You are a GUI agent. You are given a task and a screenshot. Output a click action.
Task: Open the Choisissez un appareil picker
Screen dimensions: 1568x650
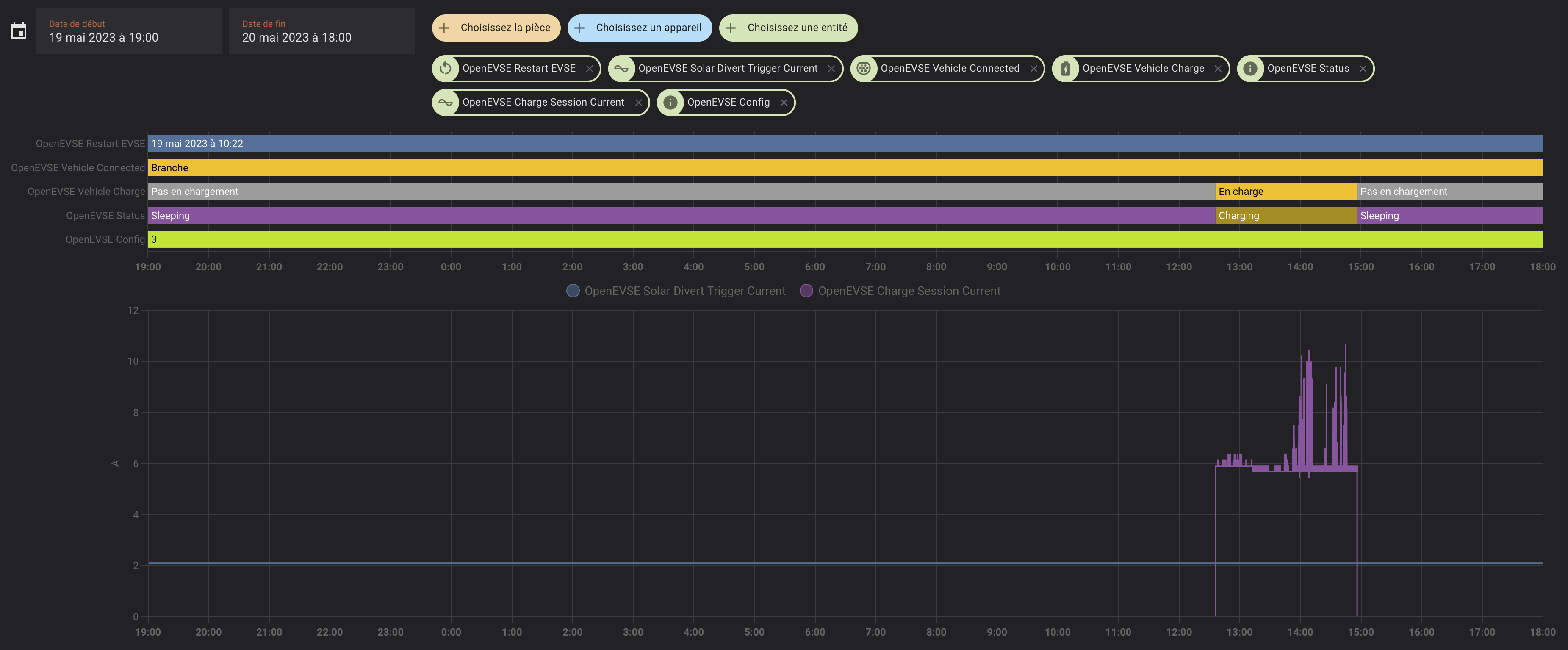point(639,28)
